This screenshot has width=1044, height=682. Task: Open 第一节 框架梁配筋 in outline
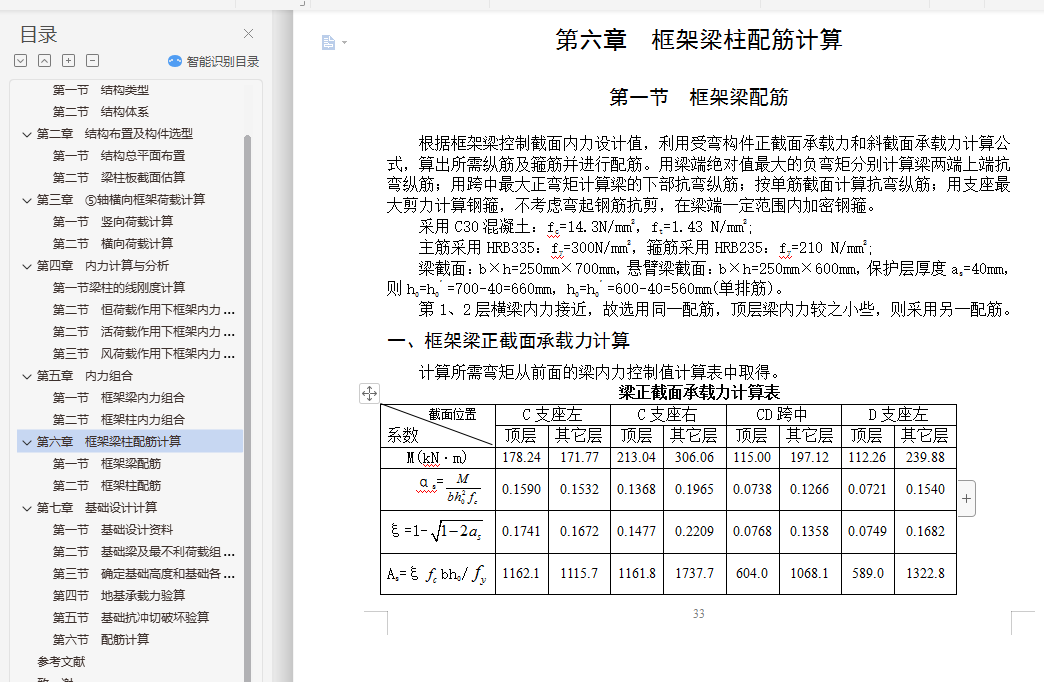107,464
